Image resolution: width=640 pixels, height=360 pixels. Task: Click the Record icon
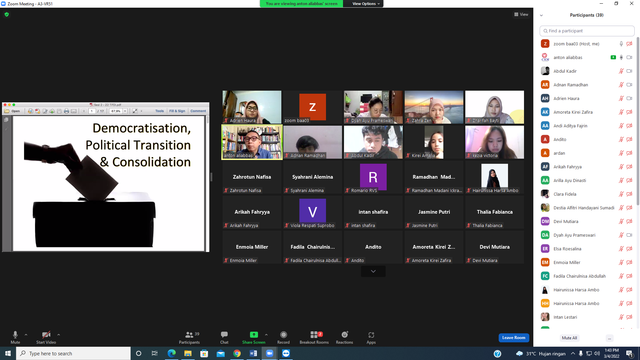click(283, 335)
